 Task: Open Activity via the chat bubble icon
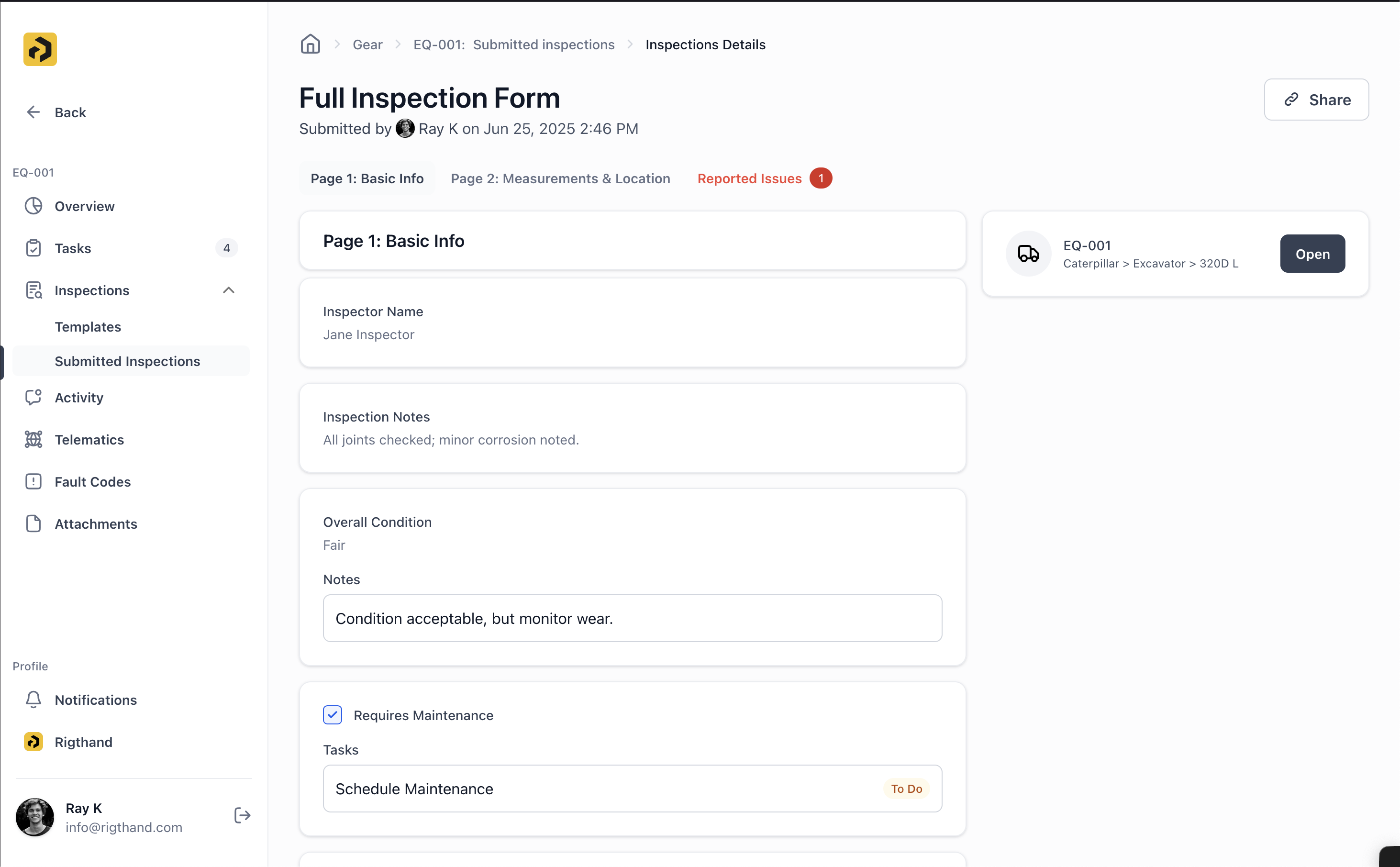[33, 397]
